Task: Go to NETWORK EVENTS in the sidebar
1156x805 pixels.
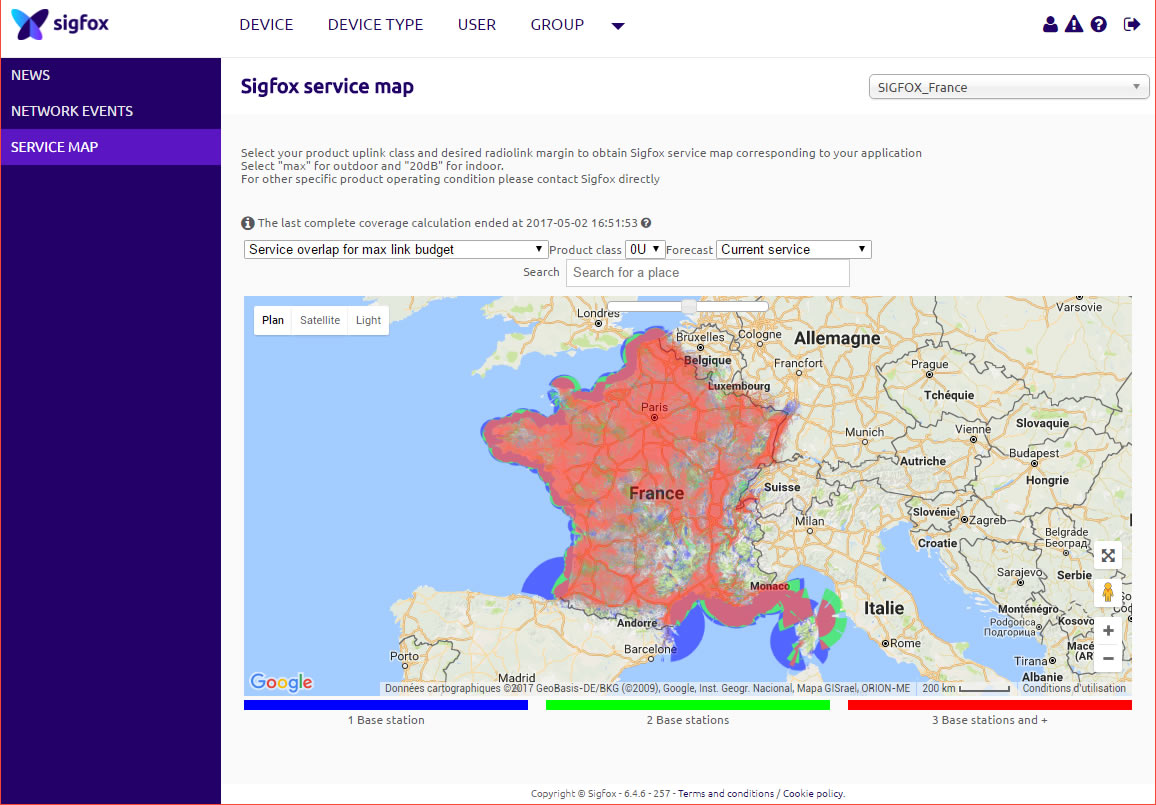Action: (x=111, y=111)
